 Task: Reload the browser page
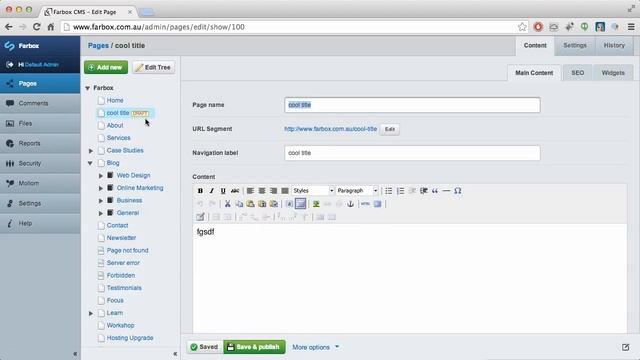tap(36, 27)
